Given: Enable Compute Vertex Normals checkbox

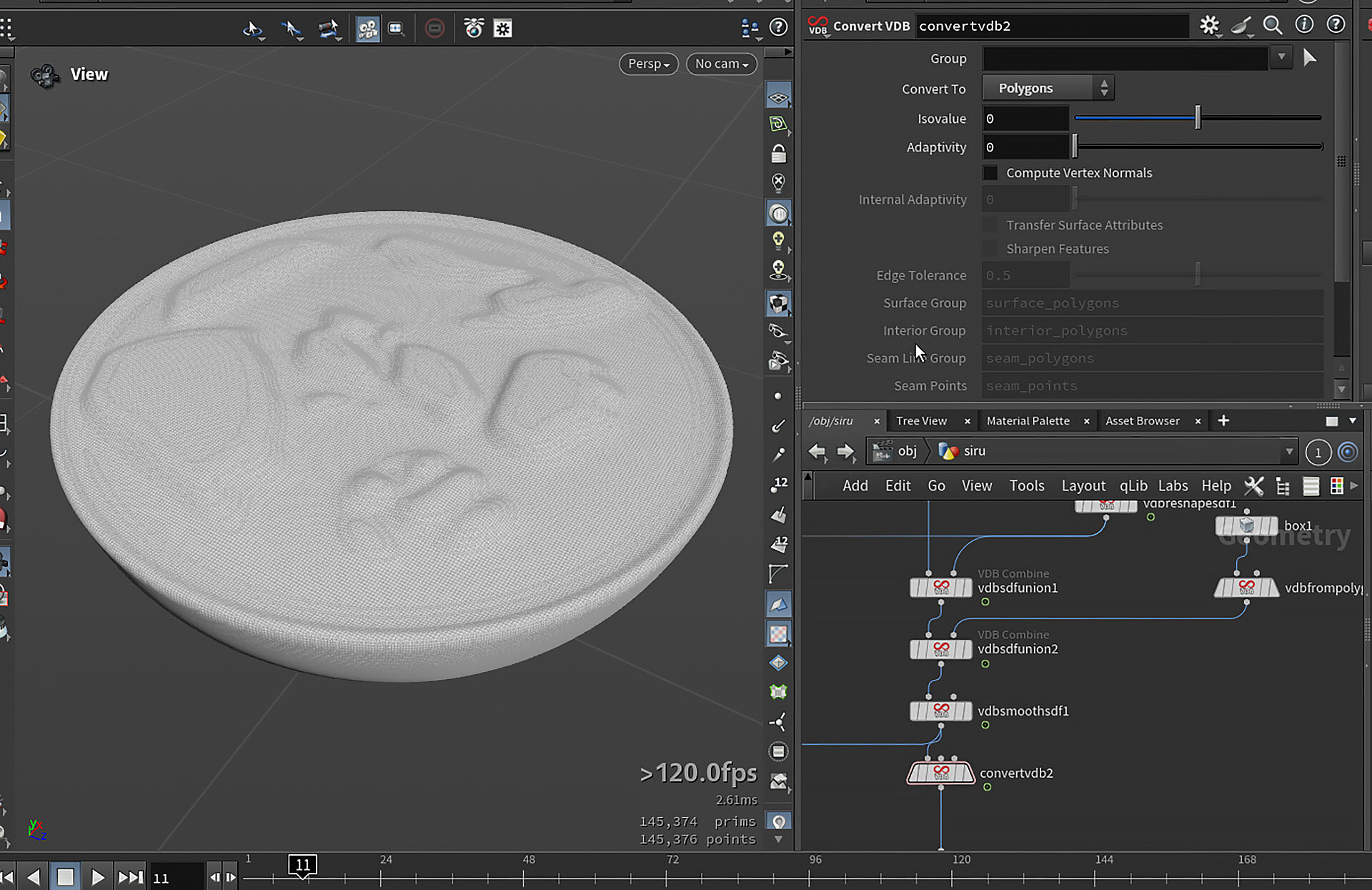Looking at the screenshot, I should point(990,173).
